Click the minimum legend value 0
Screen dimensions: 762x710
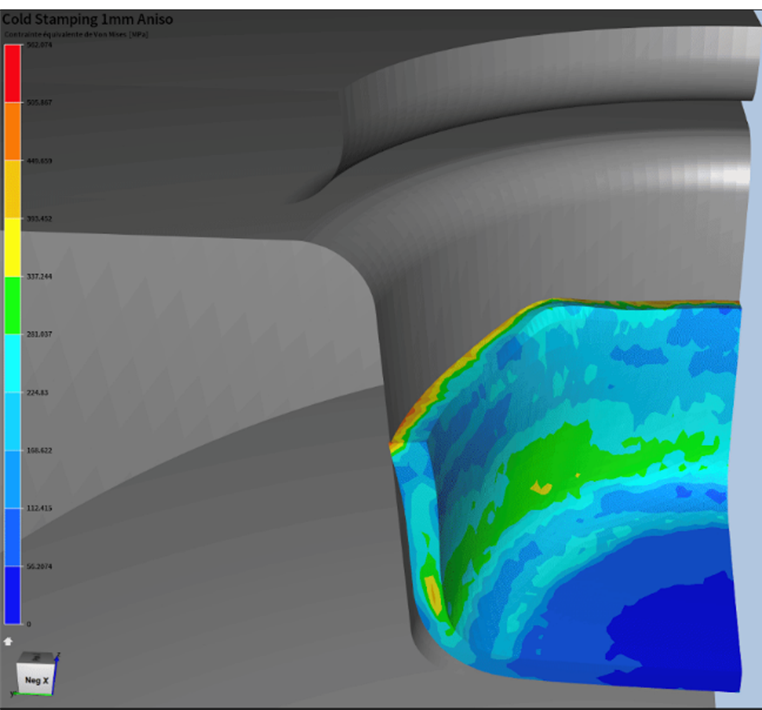(x=28, y=623)
